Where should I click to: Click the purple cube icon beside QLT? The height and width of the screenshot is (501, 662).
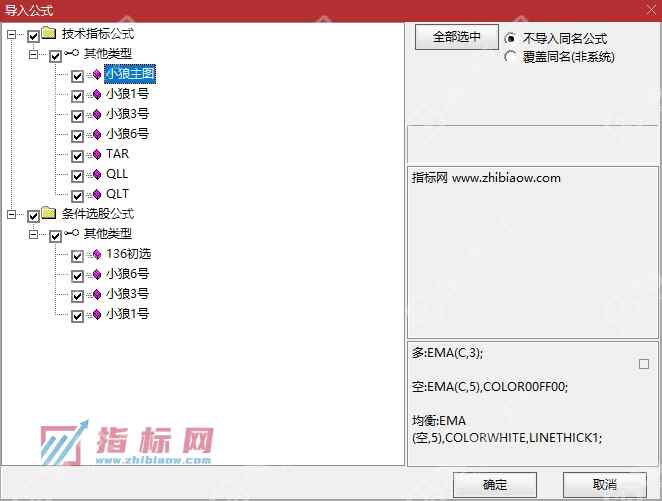click(x=97, y=194)
